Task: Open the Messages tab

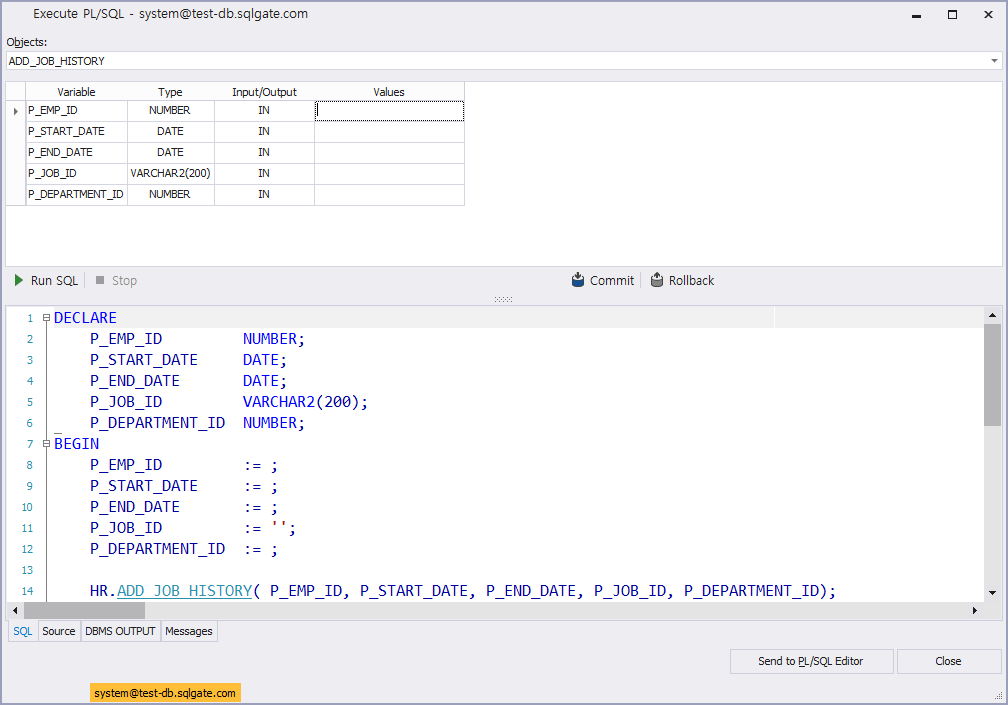Action: click(x=188, y=631)
